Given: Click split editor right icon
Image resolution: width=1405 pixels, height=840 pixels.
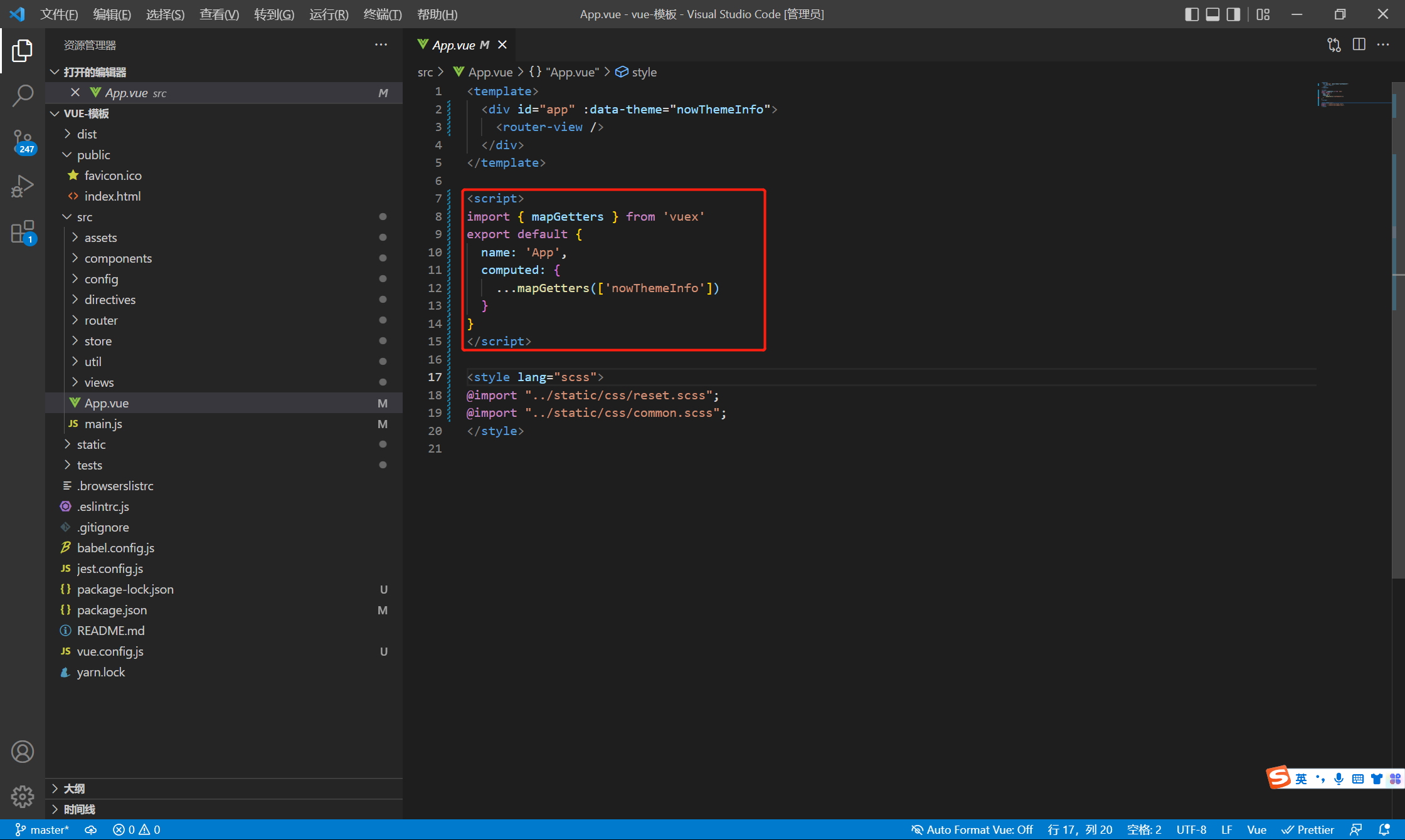Looking at the screenshot, I should tap(1359, 45).
